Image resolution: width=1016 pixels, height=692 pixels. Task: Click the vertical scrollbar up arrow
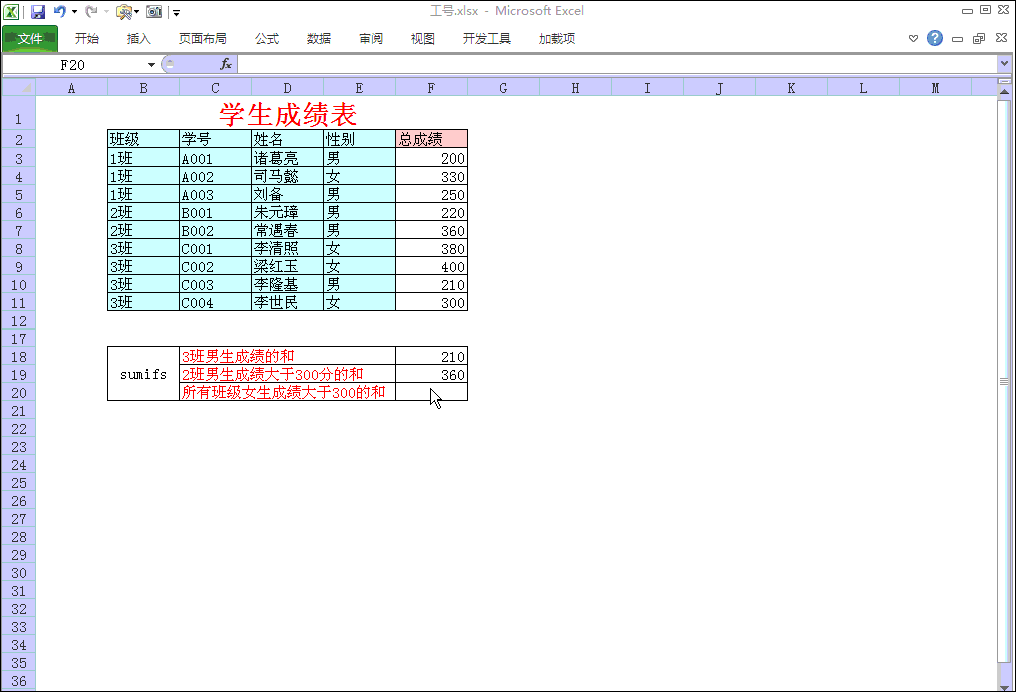pos(1004,92)
